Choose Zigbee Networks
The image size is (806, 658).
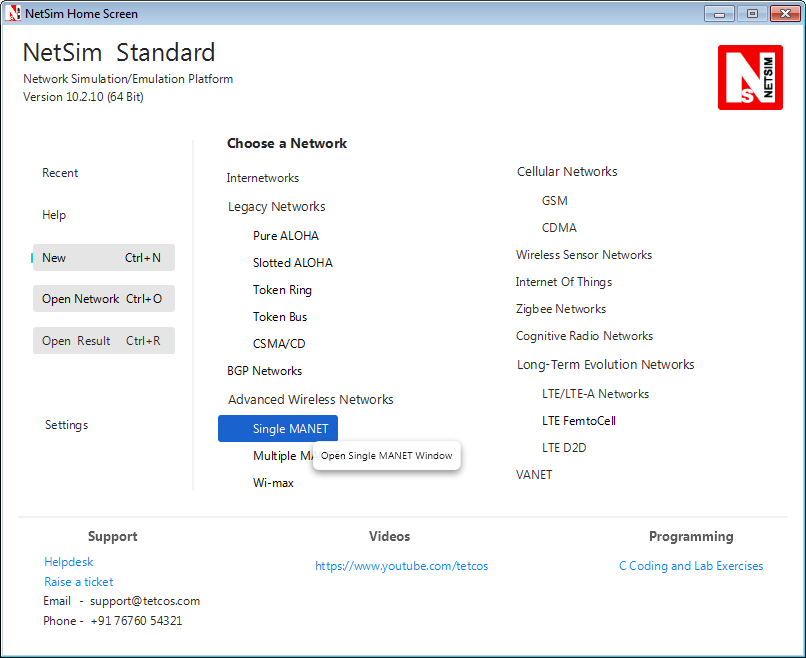561,309
